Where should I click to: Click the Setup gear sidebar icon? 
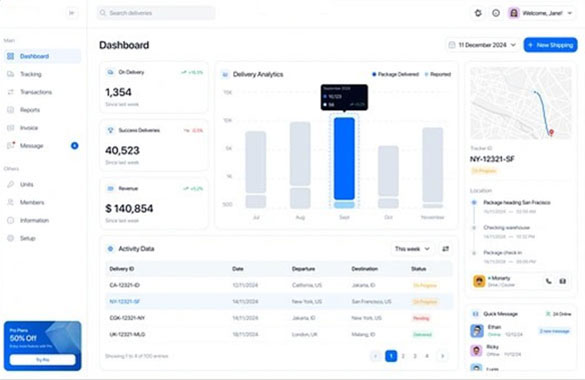(x=10, y=238)
